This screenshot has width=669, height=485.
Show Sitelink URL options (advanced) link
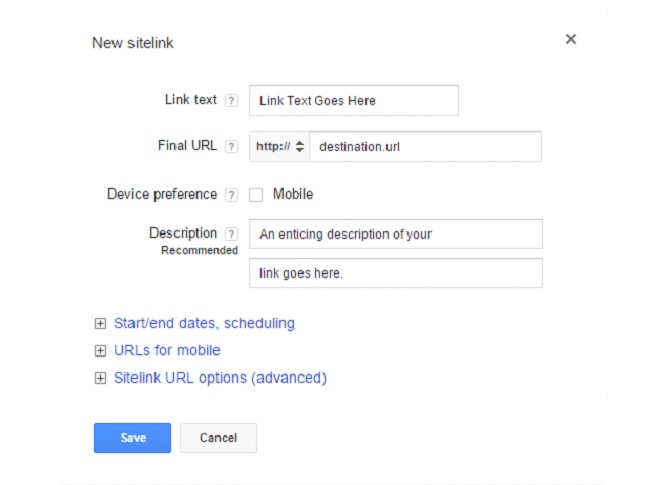pos(213,378)
